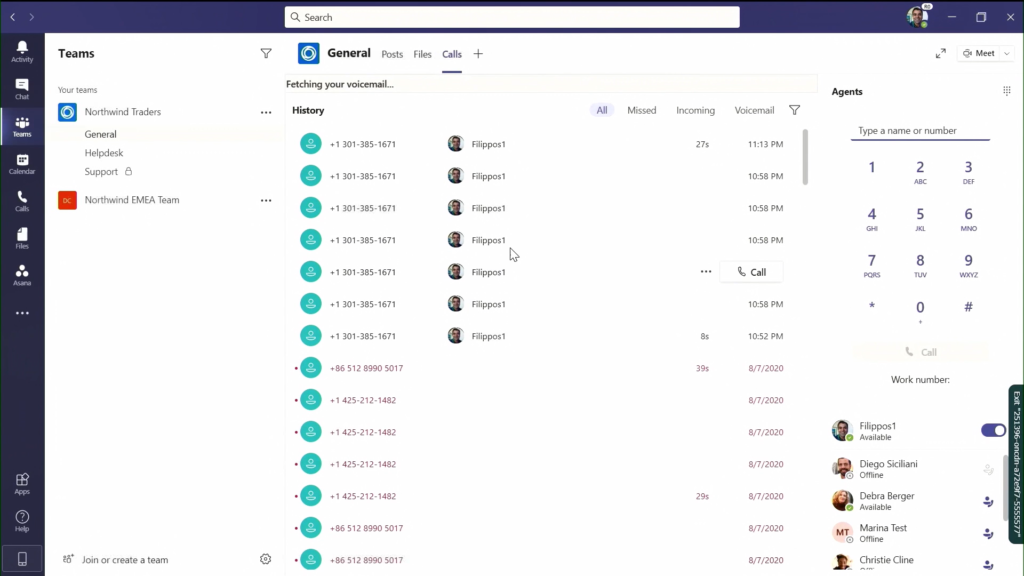Expand tab to full screen icon
This screenshot has width=1024, height=576.
coord(940,54)
